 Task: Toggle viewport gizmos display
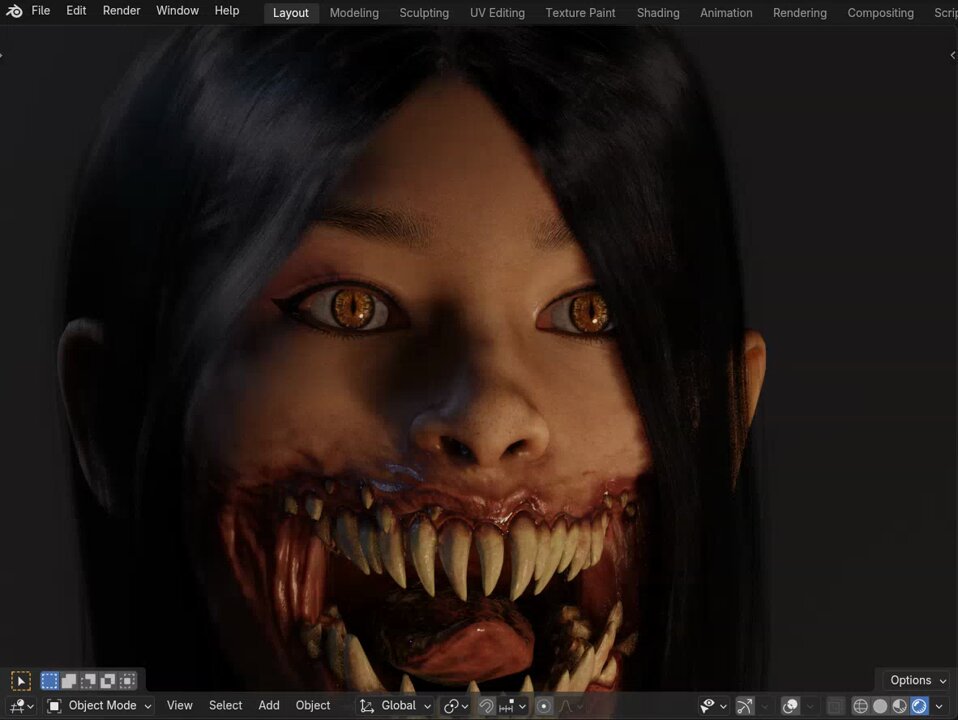pos(745,706)
